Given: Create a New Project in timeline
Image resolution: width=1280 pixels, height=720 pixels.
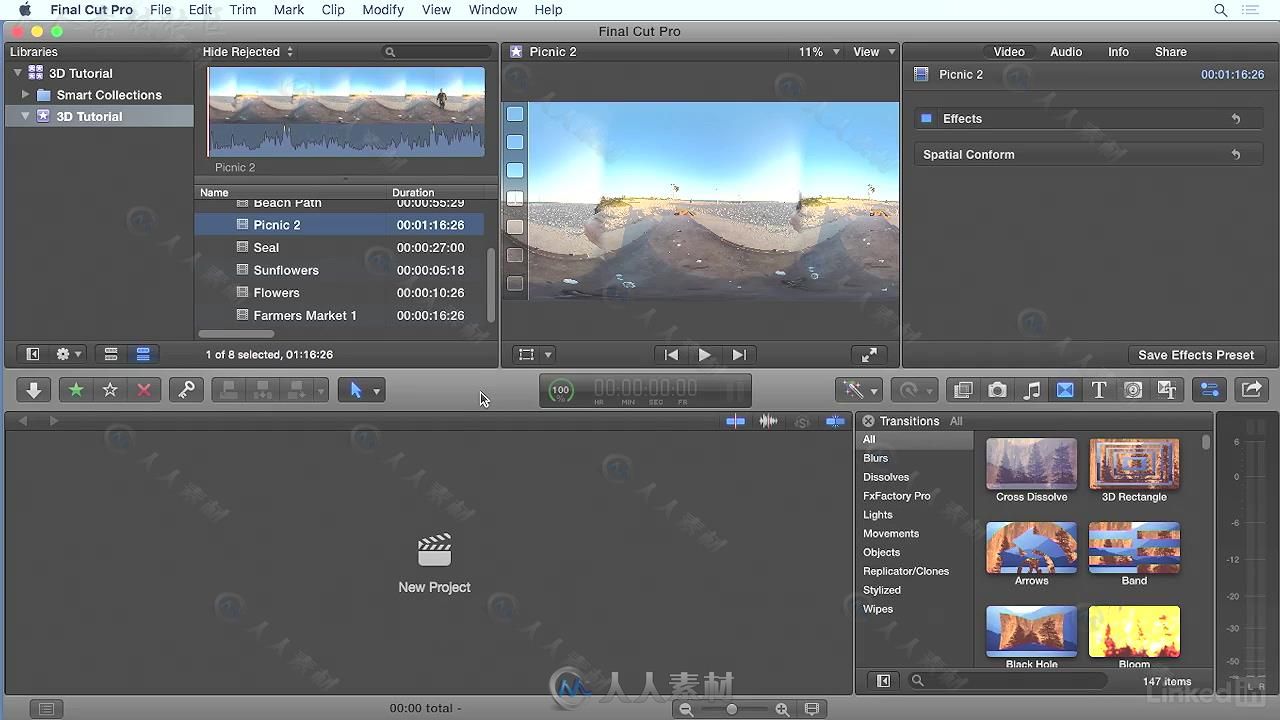Looking at the screenshot, I should coord(434,564).
